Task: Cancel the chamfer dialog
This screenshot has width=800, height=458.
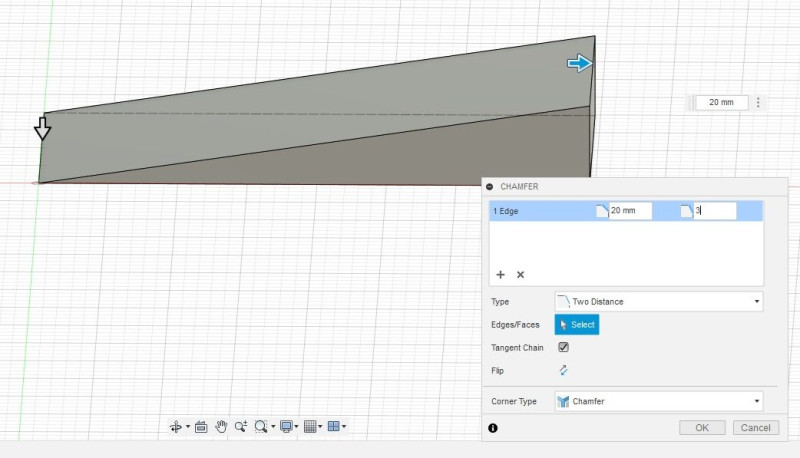Action: click(756, 427)
